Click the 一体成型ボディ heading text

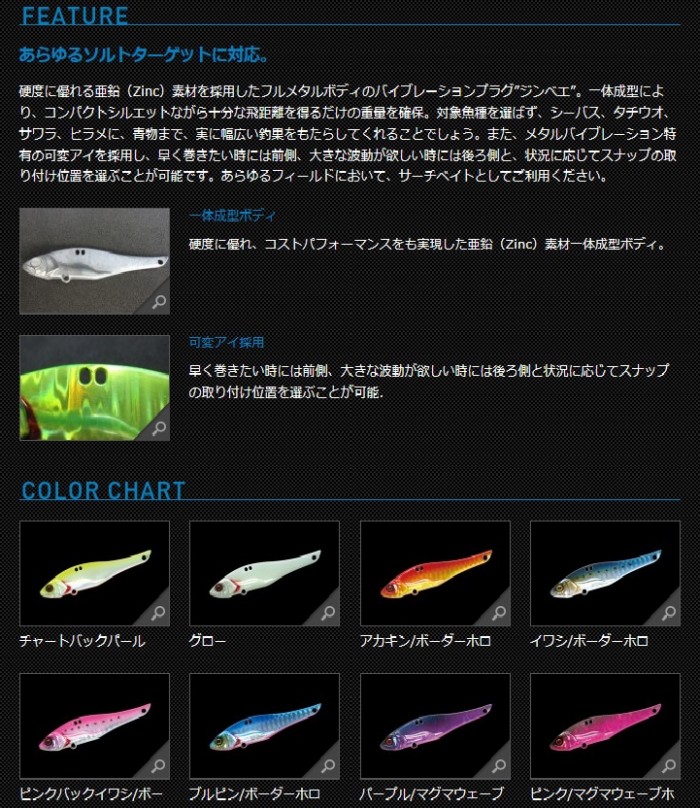(x=232, y=215)
